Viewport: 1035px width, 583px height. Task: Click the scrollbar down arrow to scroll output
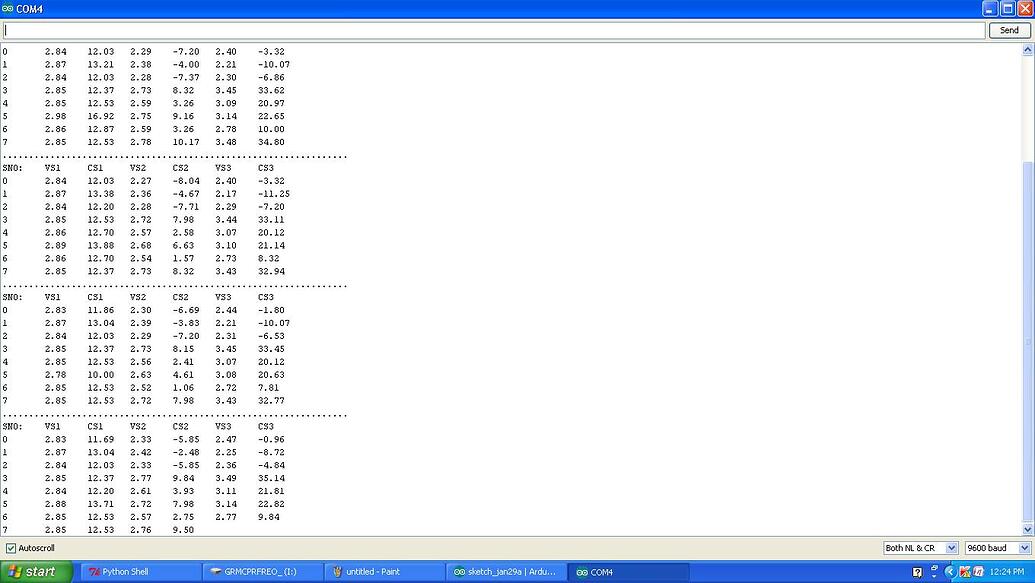coord(1029,529)
